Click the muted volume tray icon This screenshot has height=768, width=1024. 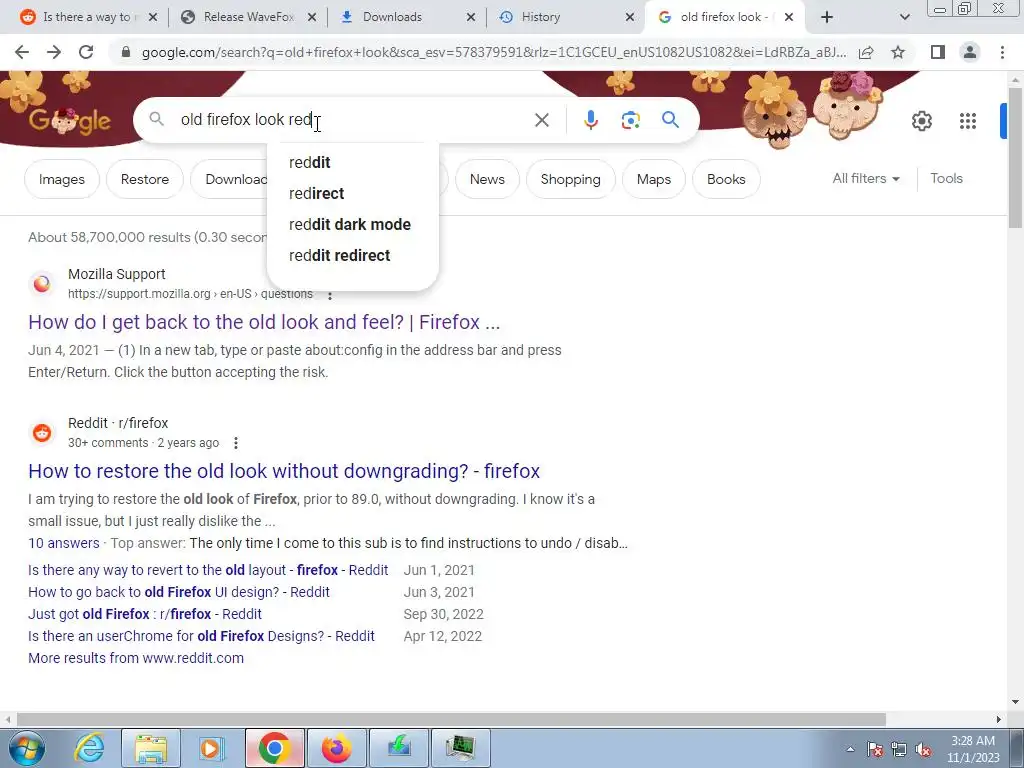tap(923, 750)
